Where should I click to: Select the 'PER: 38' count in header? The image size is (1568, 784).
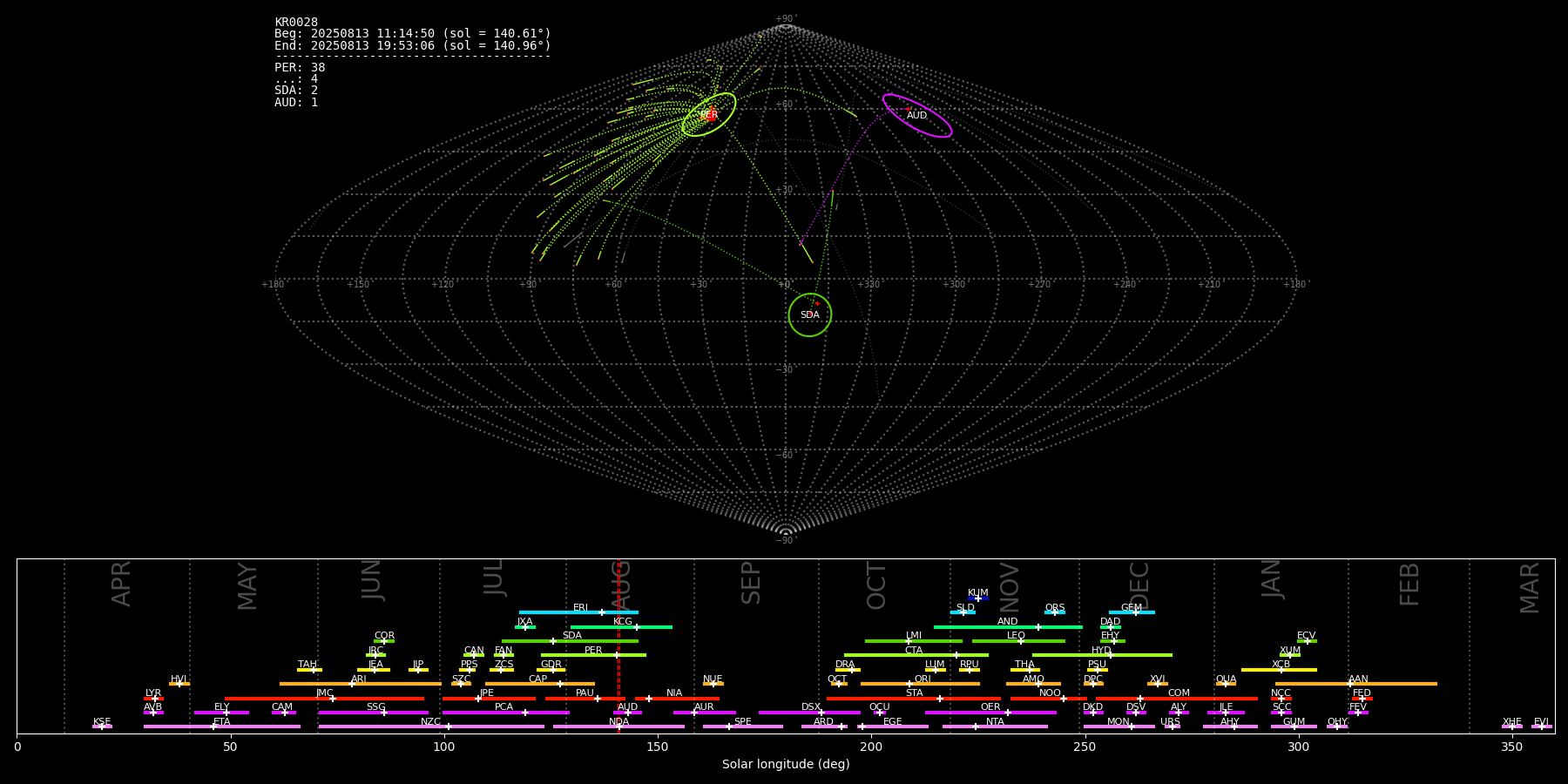click(x=300, y=68)
